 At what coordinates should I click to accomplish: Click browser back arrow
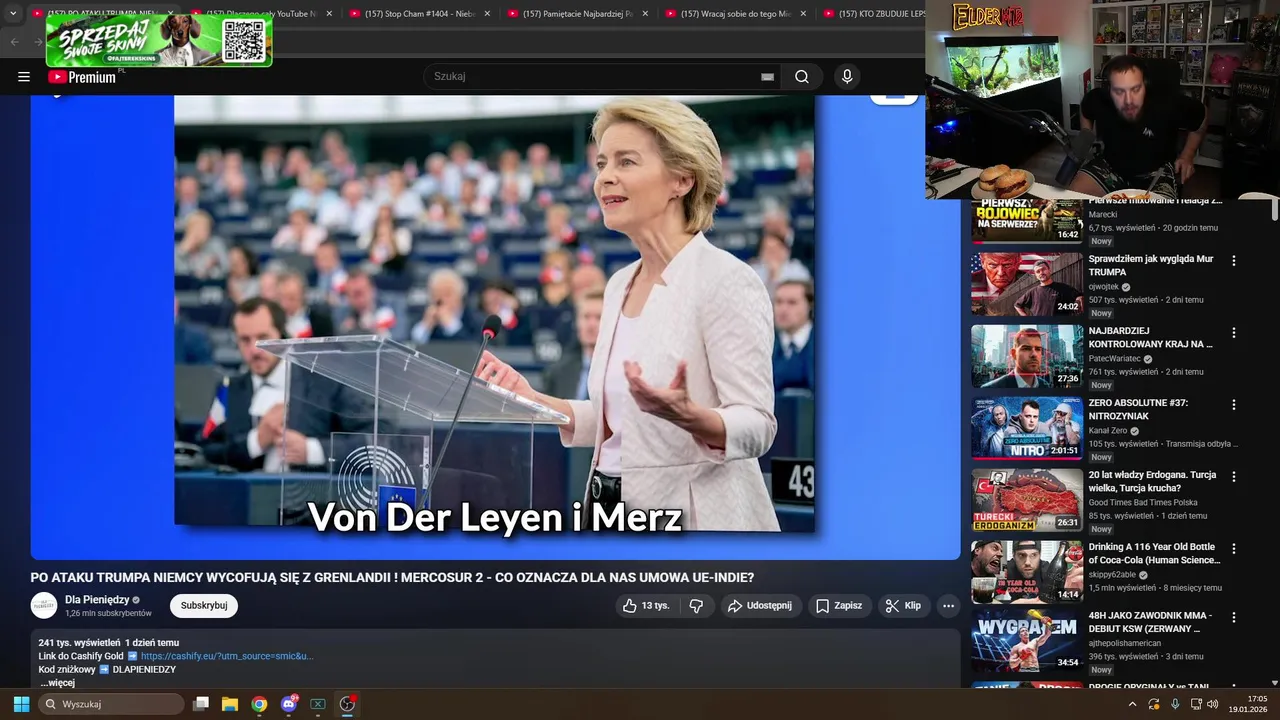[14, 42]
